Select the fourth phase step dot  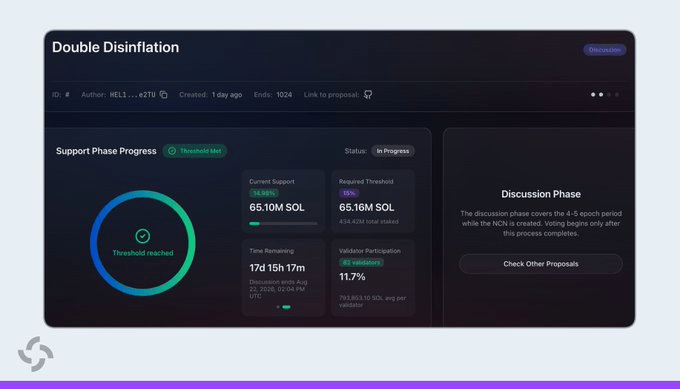(x=617, y=95)
